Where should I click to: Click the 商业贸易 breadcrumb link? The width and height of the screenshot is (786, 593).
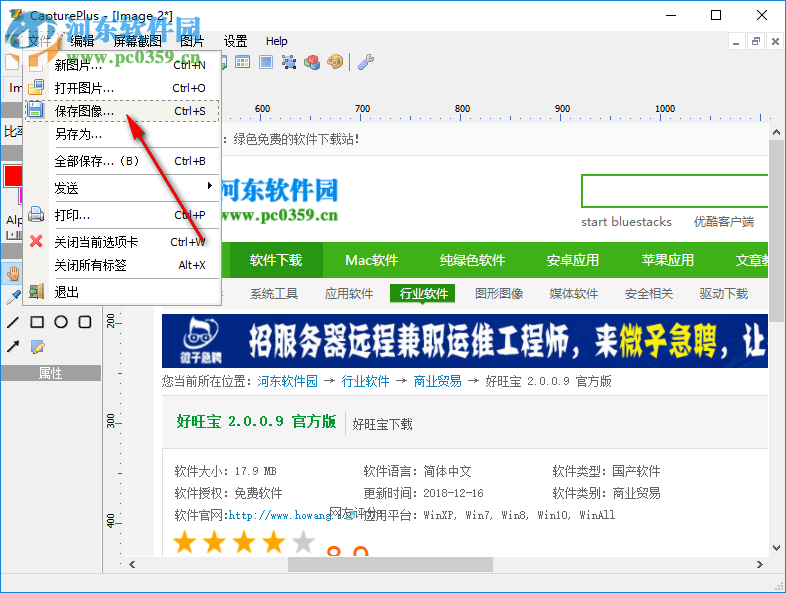pyautogui.click(x=437, y=381)
